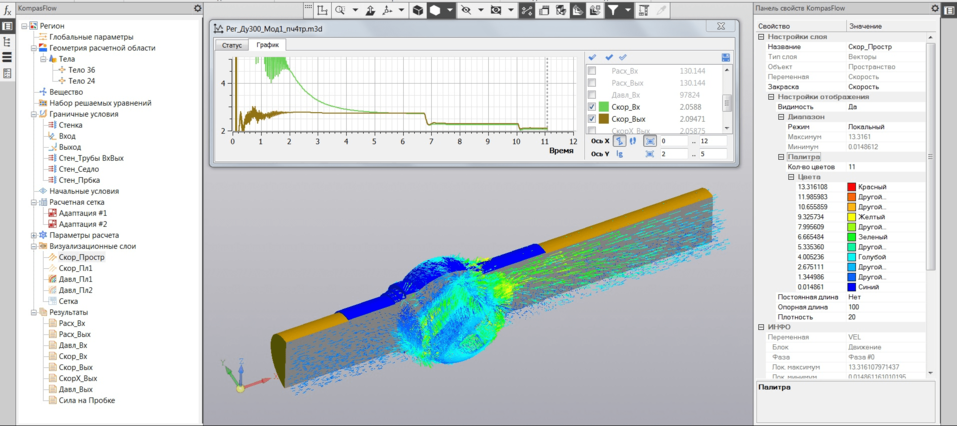Click the KompasFlow tree panel gear icon
957x426 pixels.
click(197, 8)
